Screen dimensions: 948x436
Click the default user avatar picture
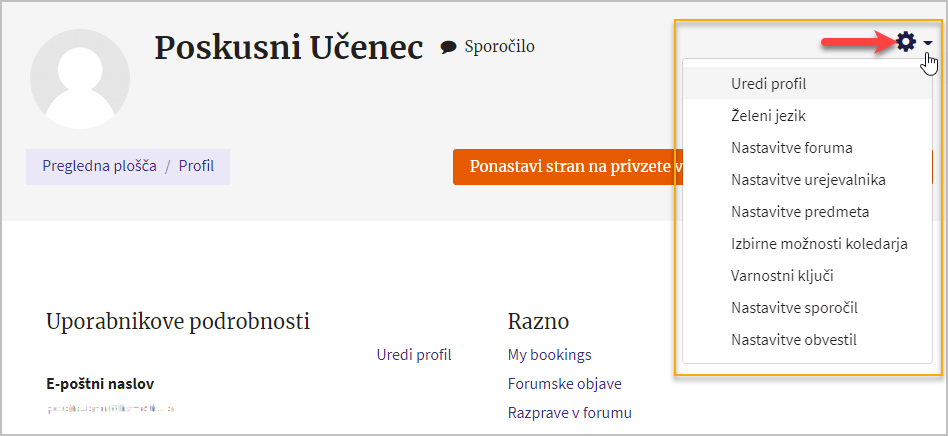(x=80, y=79)
